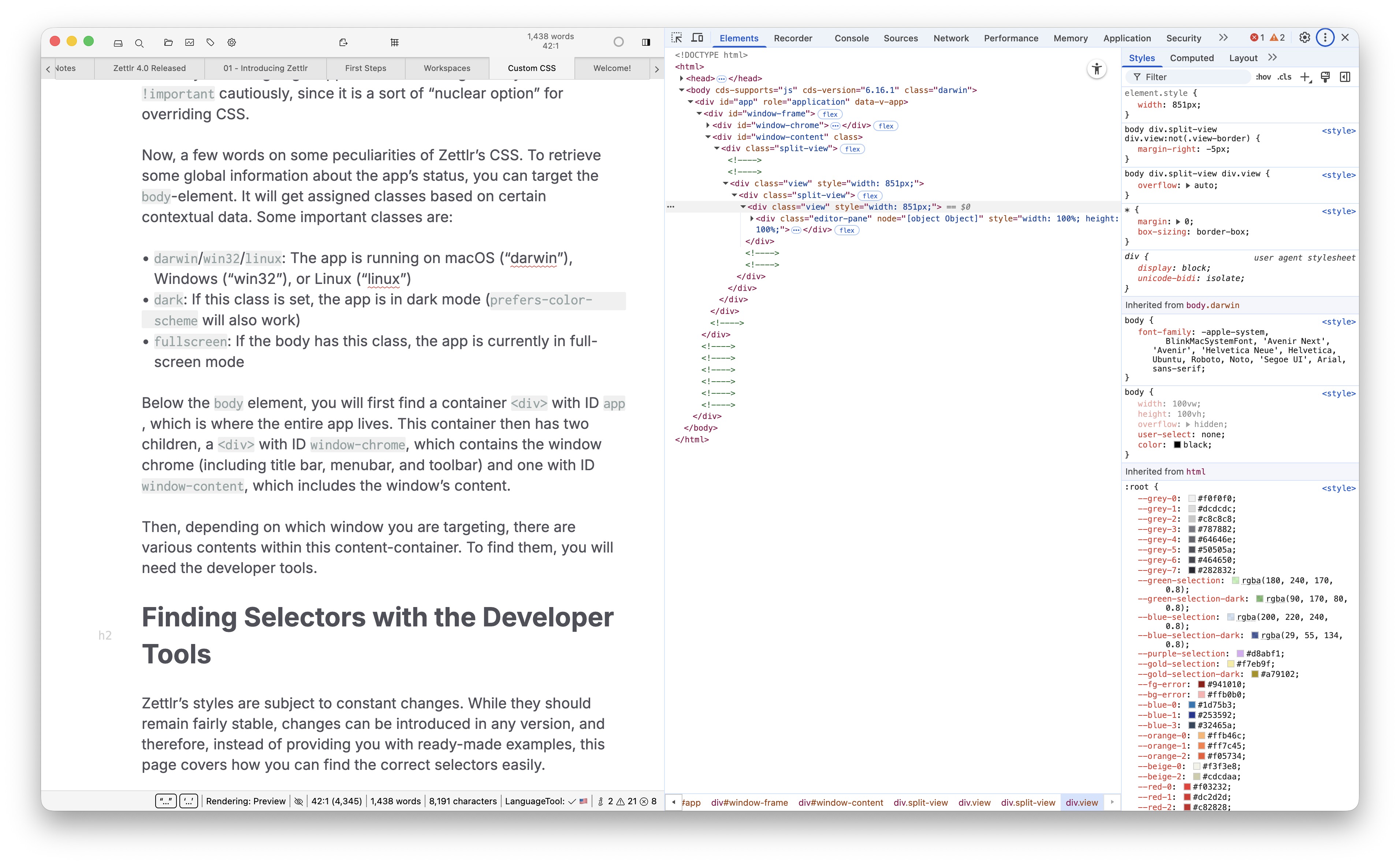Viewport: 1400px width, 865px height.
Task: Toggle the .cls classes button
Action: coord(1285,77)
